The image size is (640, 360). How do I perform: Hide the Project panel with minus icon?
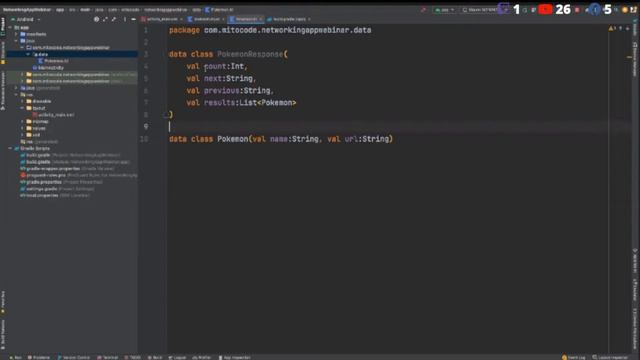[133, 19]
